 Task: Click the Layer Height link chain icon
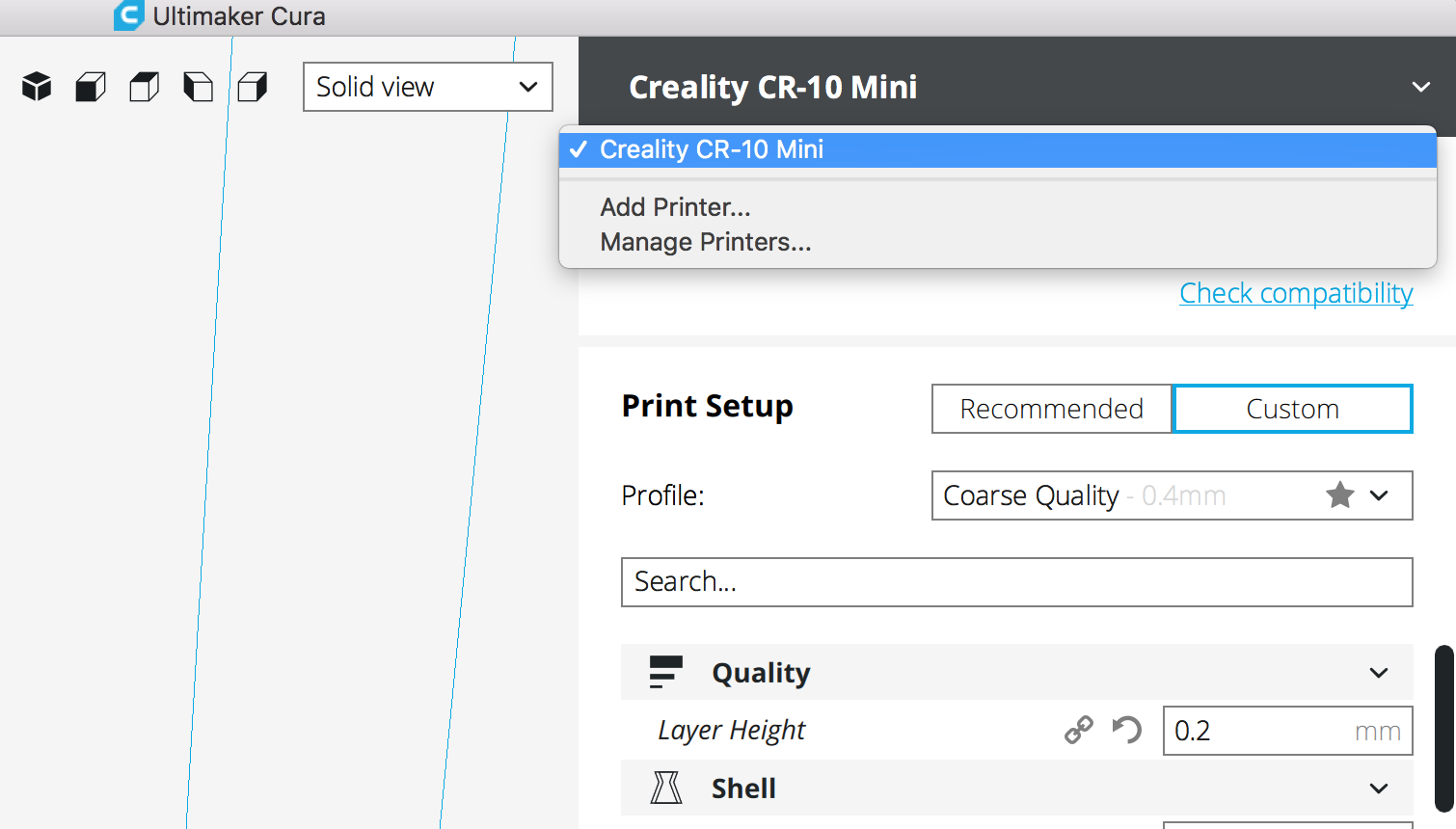click(1078, 731)
